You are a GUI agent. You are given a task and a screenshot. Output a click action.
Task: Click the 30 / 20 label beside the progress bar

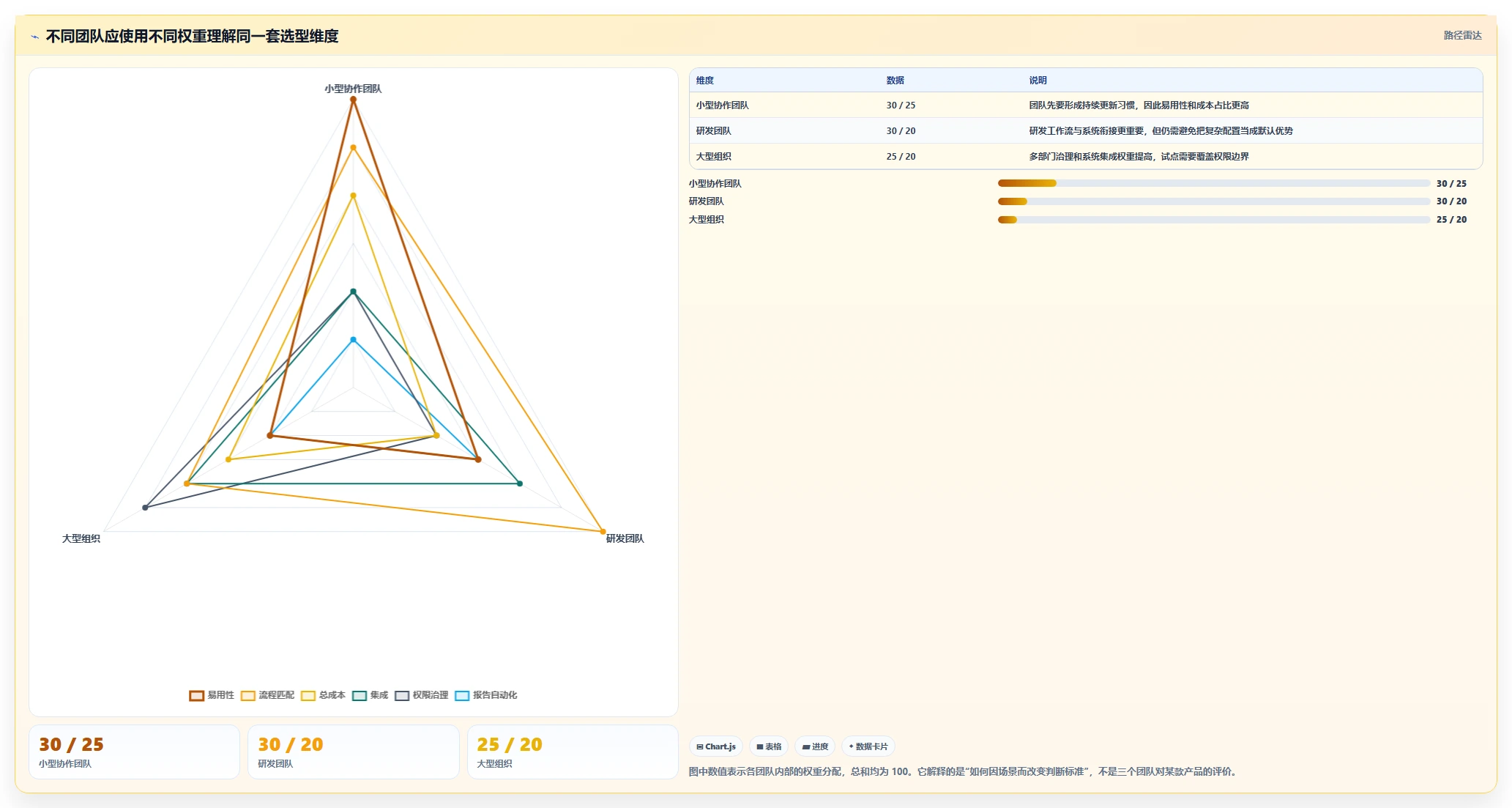coord(1451,201)
